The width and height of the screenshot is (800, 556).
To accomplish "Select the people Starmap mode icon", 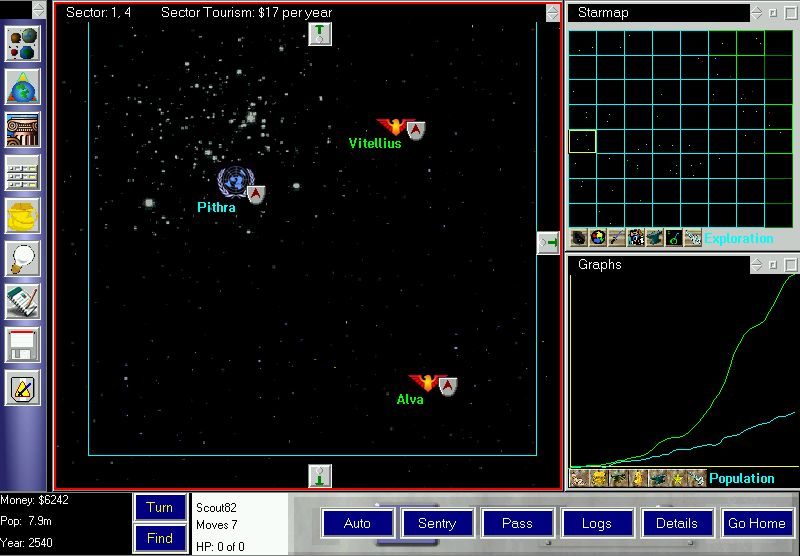I will [636, 238].
